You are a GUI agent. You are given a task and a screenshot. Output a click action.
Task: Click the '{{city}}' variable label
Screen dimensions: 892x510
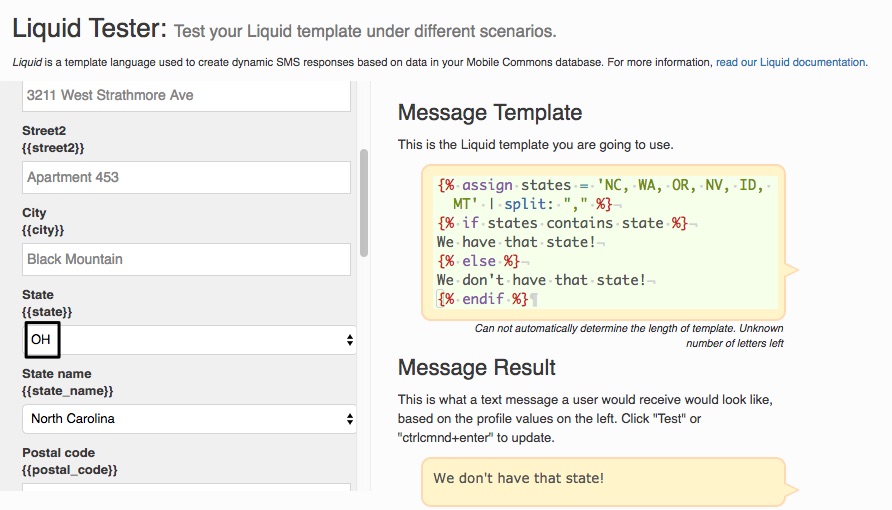tap(43, 230)
